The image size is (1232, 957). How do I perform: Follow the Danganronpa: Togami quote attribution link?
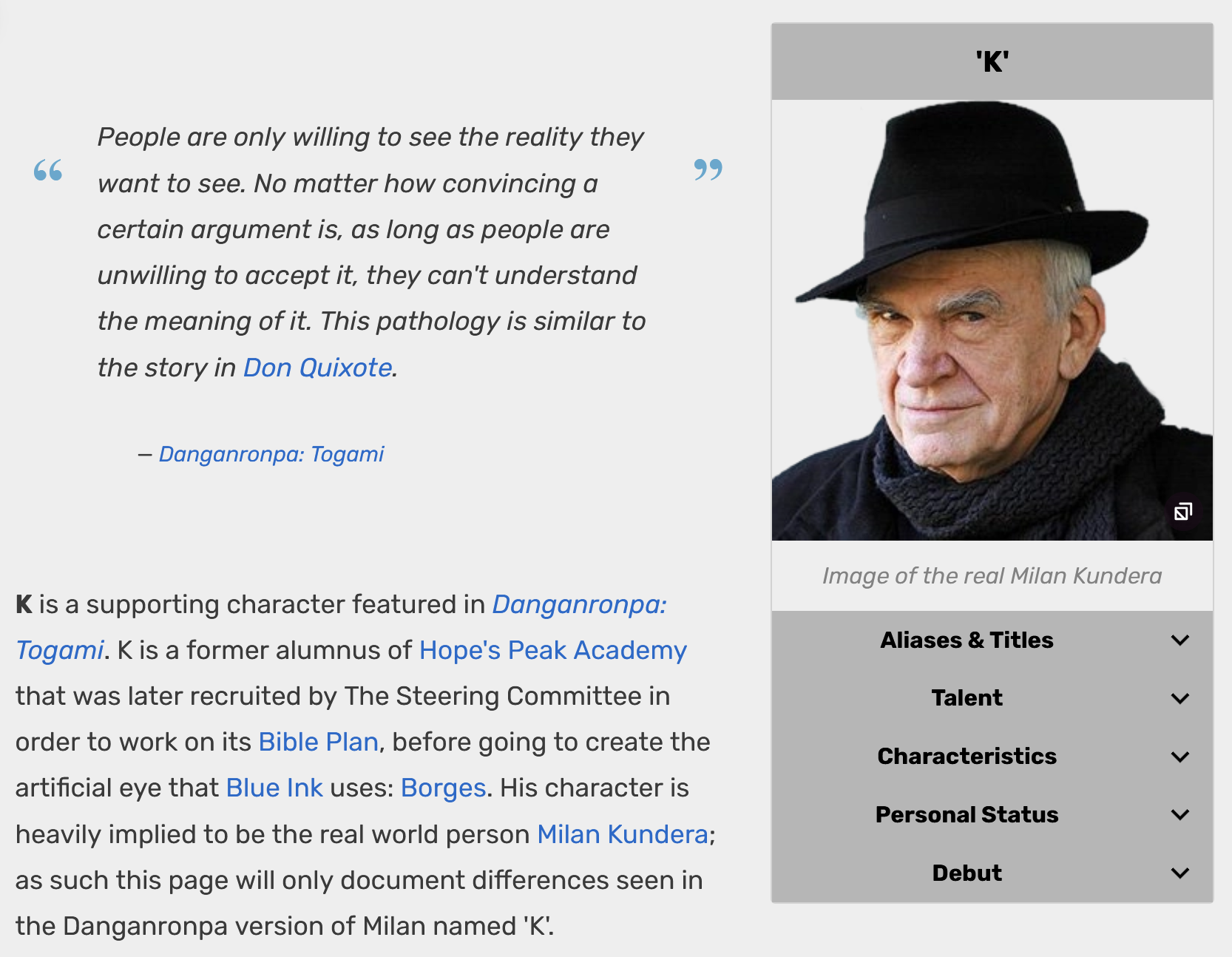click(x=271, y=454)
